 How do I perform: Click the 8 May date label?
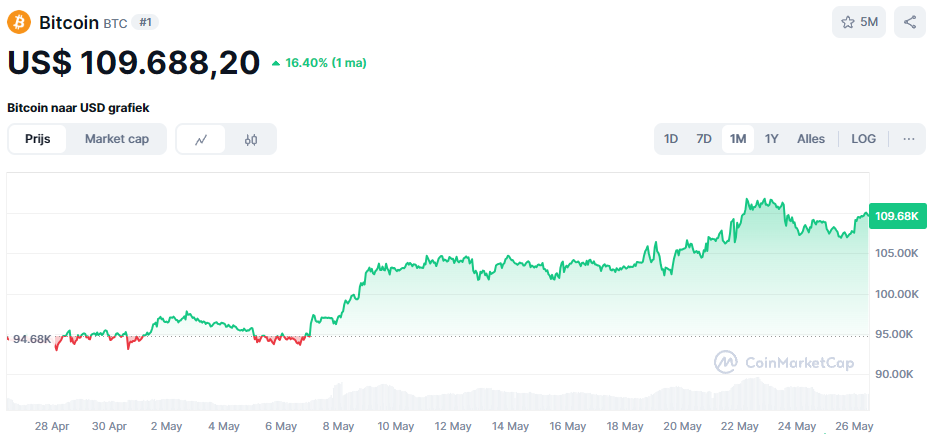coord(339,426)
